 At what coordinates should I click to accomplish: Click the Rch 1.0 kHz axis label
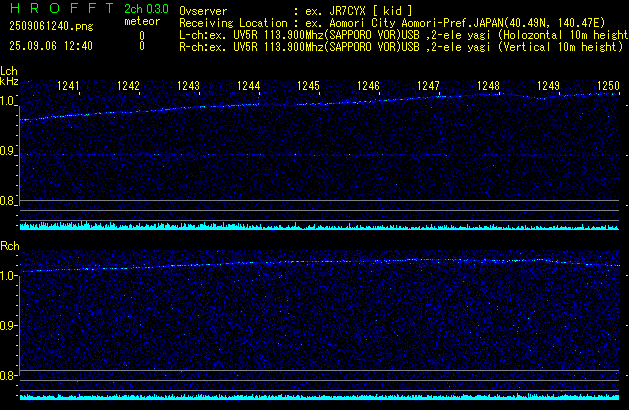pos(8,276)
